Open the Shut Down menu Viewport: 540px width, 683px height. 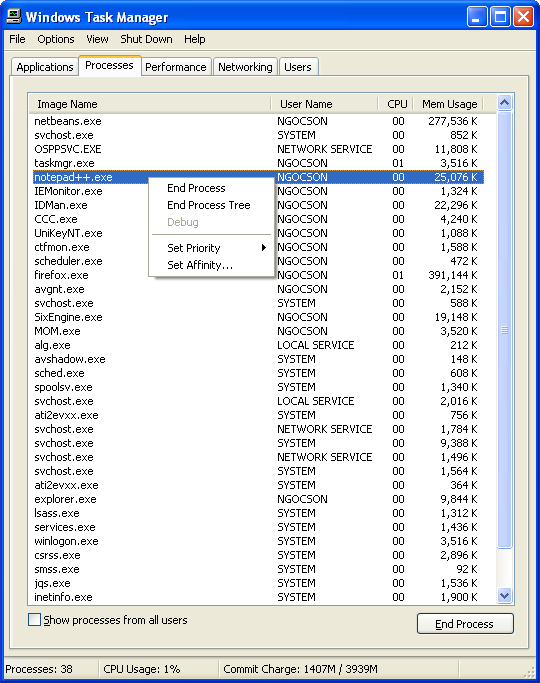pos(146,39)
